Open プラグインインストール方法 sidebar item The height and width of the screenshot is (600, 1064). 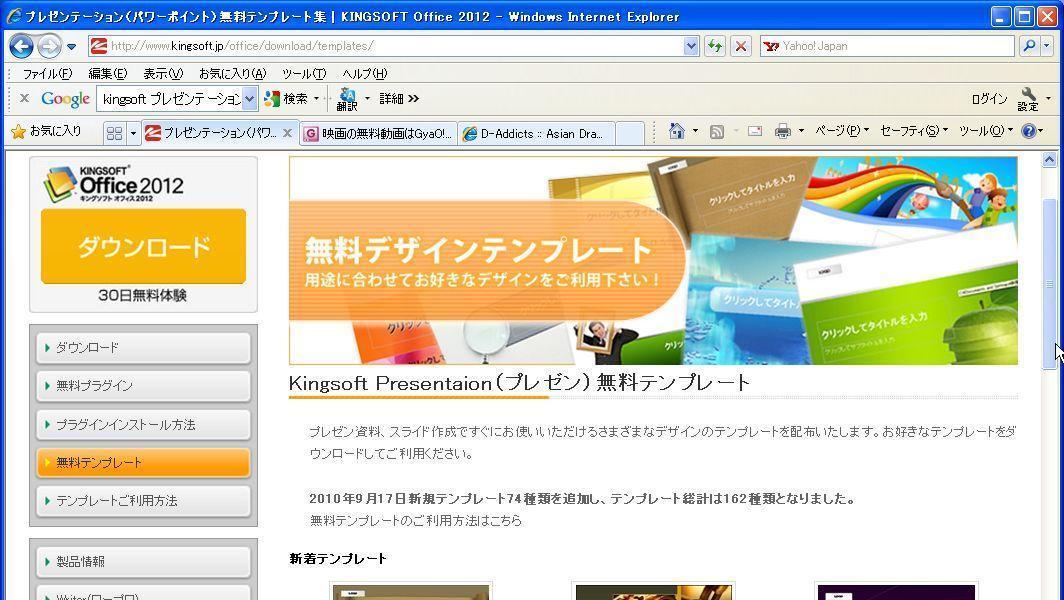[143, 424]
